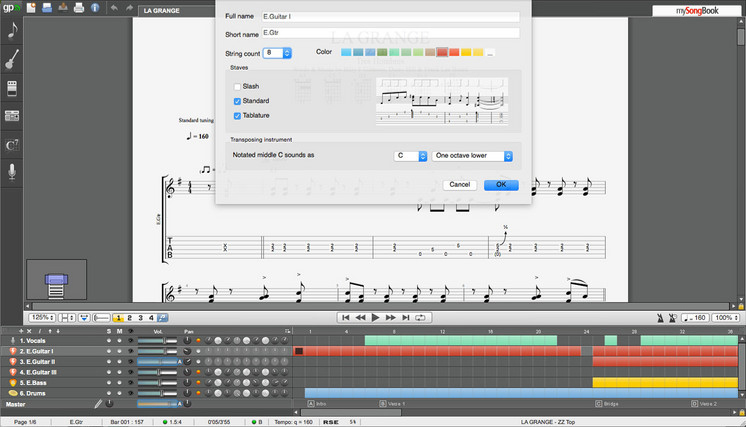Image resolution: width=746 pixels, height=427 pixels.
Task: Open the chord C7 panel
Action: point(11,145)
